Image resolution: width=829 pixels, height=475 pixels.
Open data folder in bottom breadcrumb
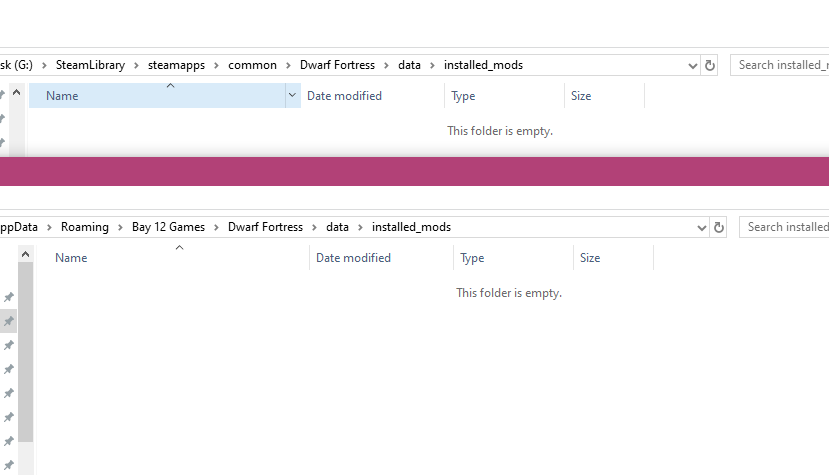[x=337, y=227]
